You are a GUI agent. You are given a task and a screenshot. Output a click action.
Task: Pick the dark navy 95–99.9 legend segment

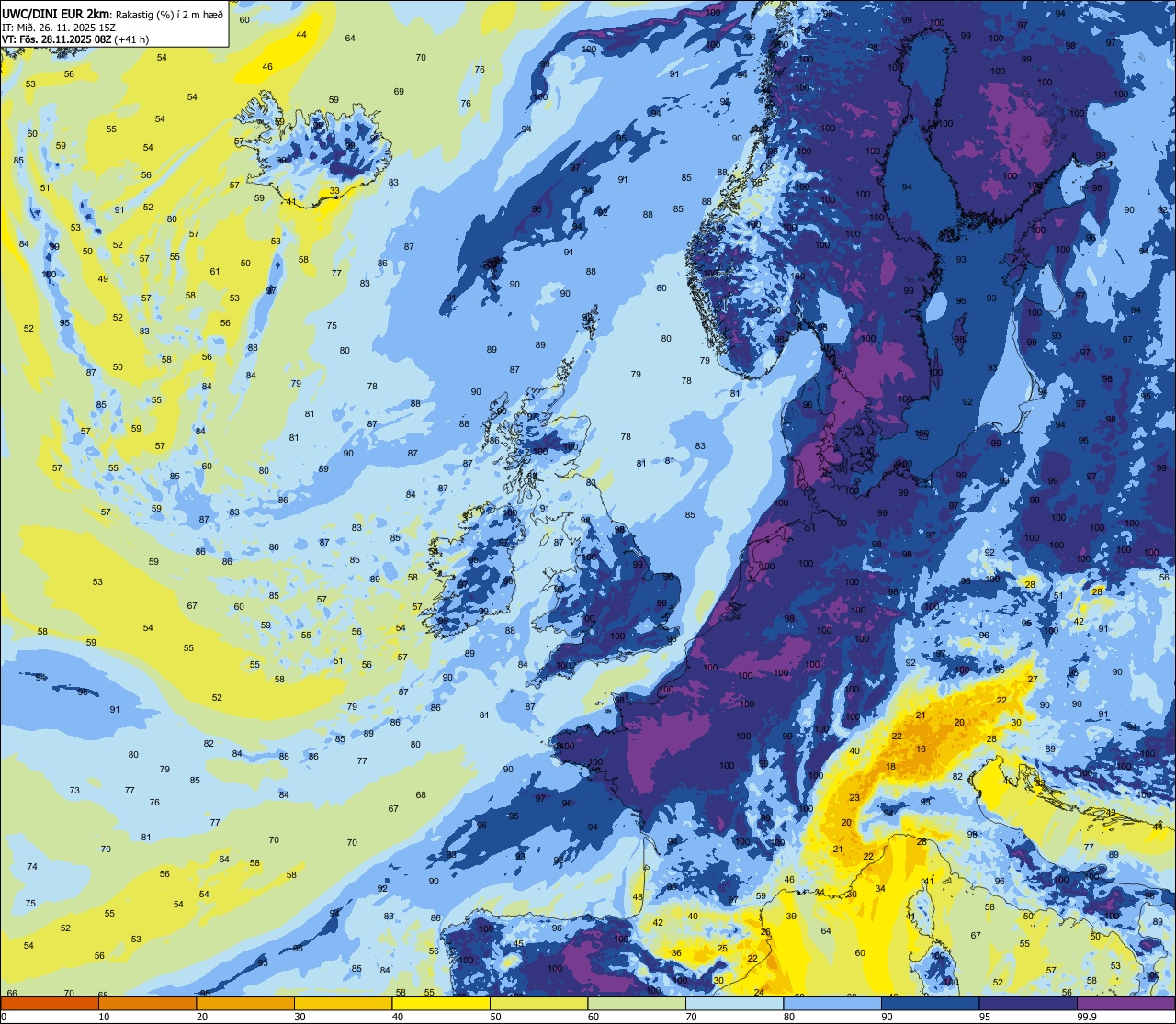click(1029, 1003)
